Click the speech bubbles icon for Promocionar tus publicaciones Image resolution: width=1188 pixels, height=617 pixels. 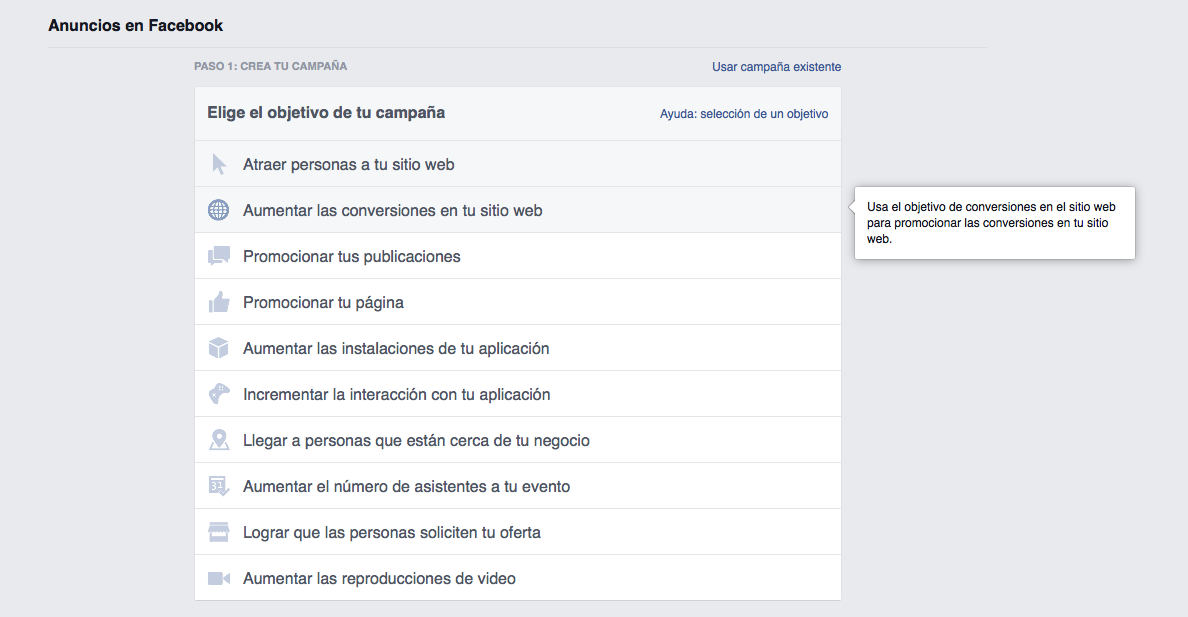pyautogui.click(x=219, y=255)
